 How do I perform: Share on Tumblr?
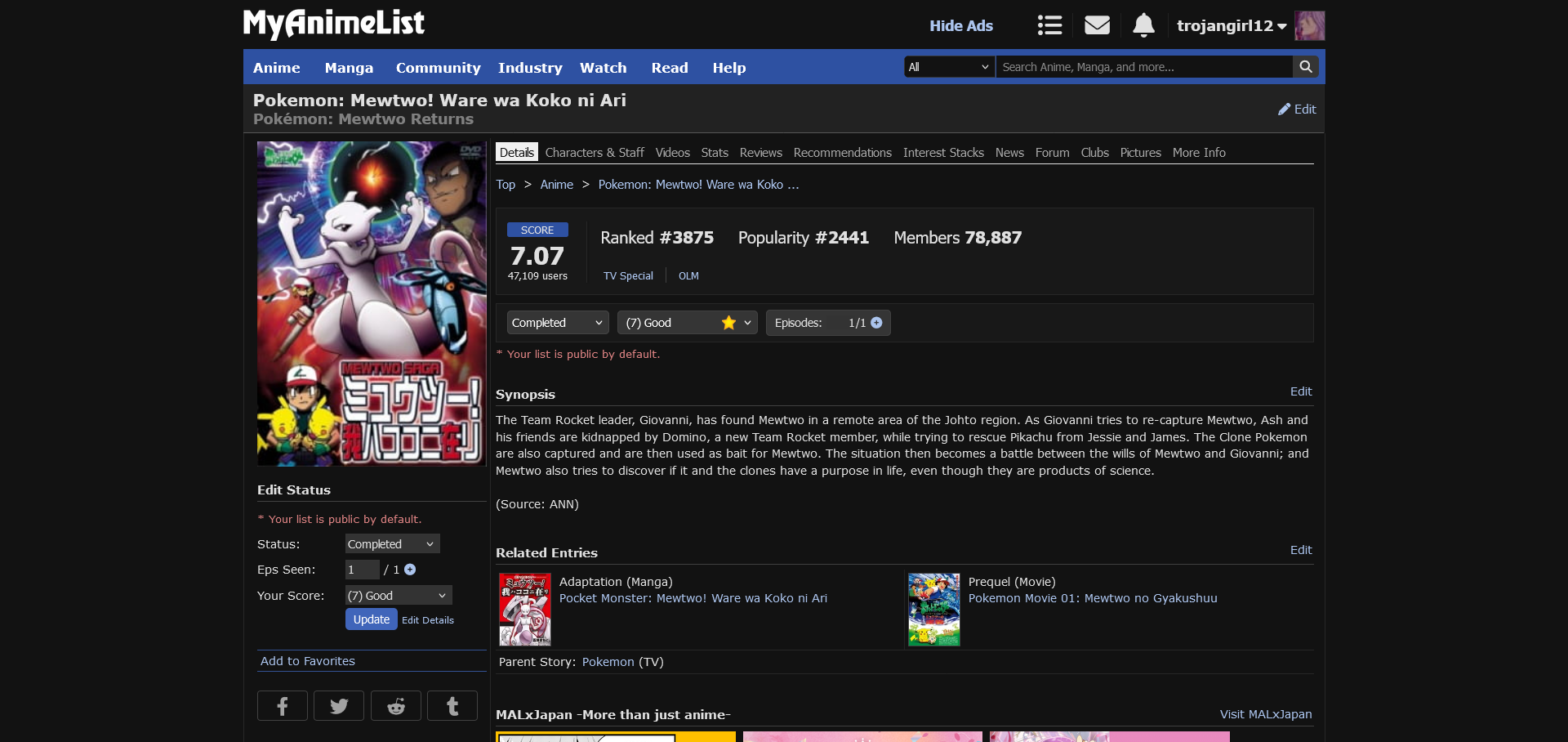pyautogui.click(x=452, y=706)
